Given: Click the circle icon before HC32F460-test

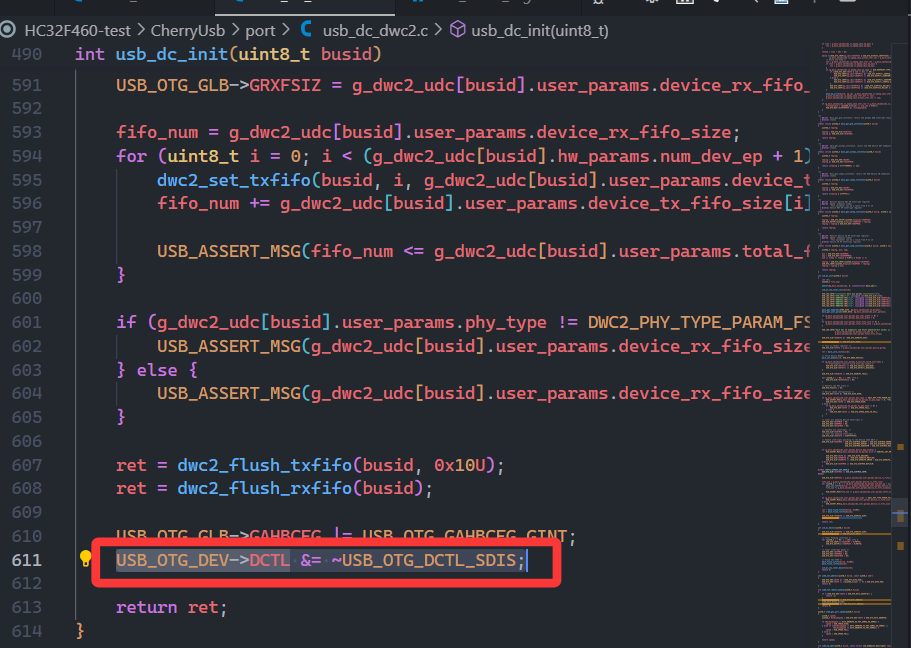Looking at the screenshot, I should point(8,31).
